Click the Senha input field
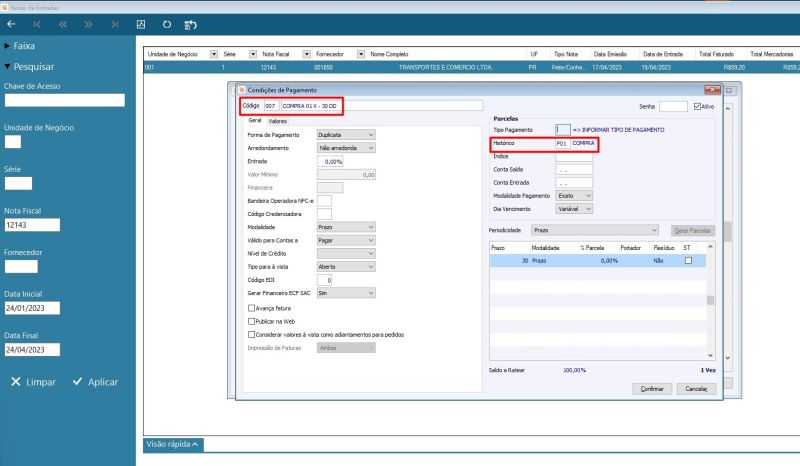This screenshot has width=800, height=466. click(x=673, y=106)
